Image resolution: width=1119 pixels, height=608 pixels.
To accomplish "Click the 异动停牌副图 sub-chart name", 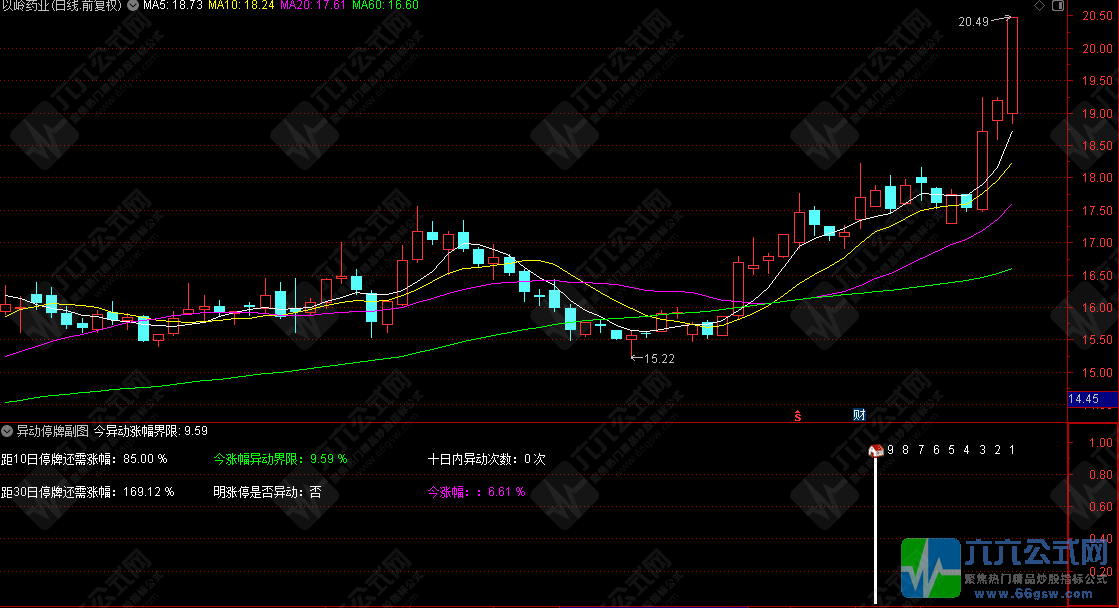I will click(x=52, y=431).
